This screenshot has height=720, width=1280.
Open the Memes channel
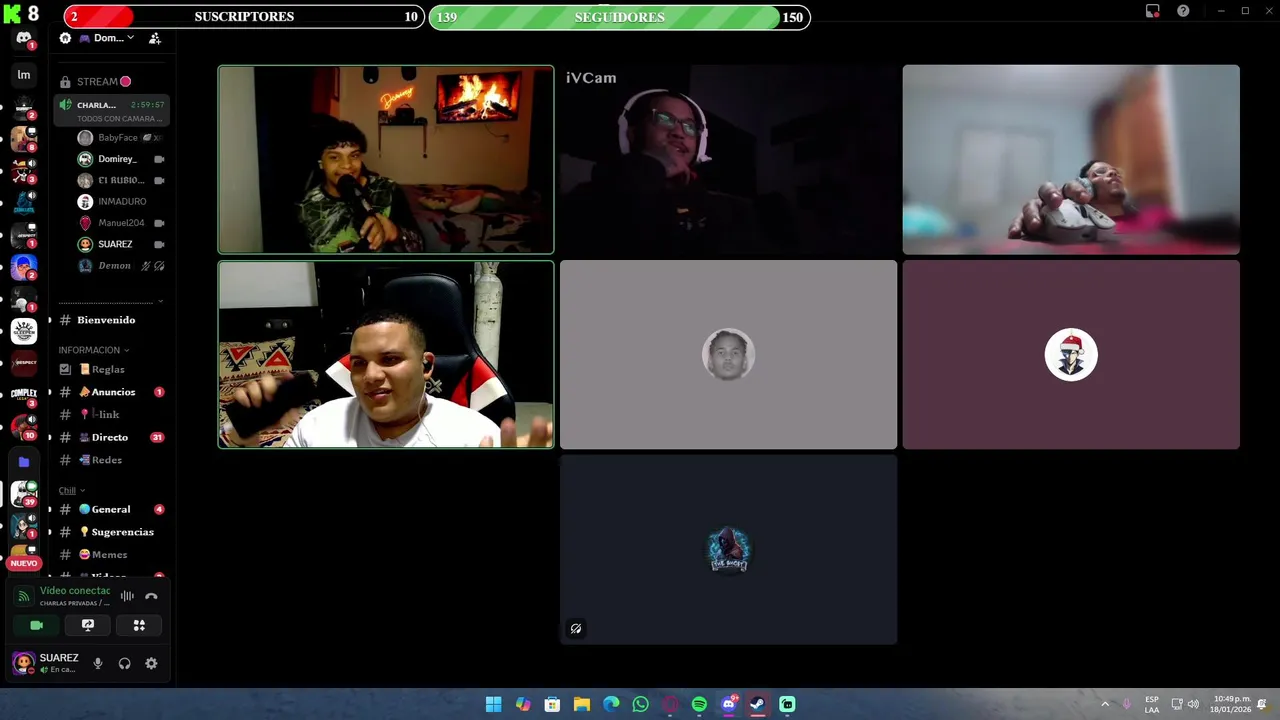111,554
